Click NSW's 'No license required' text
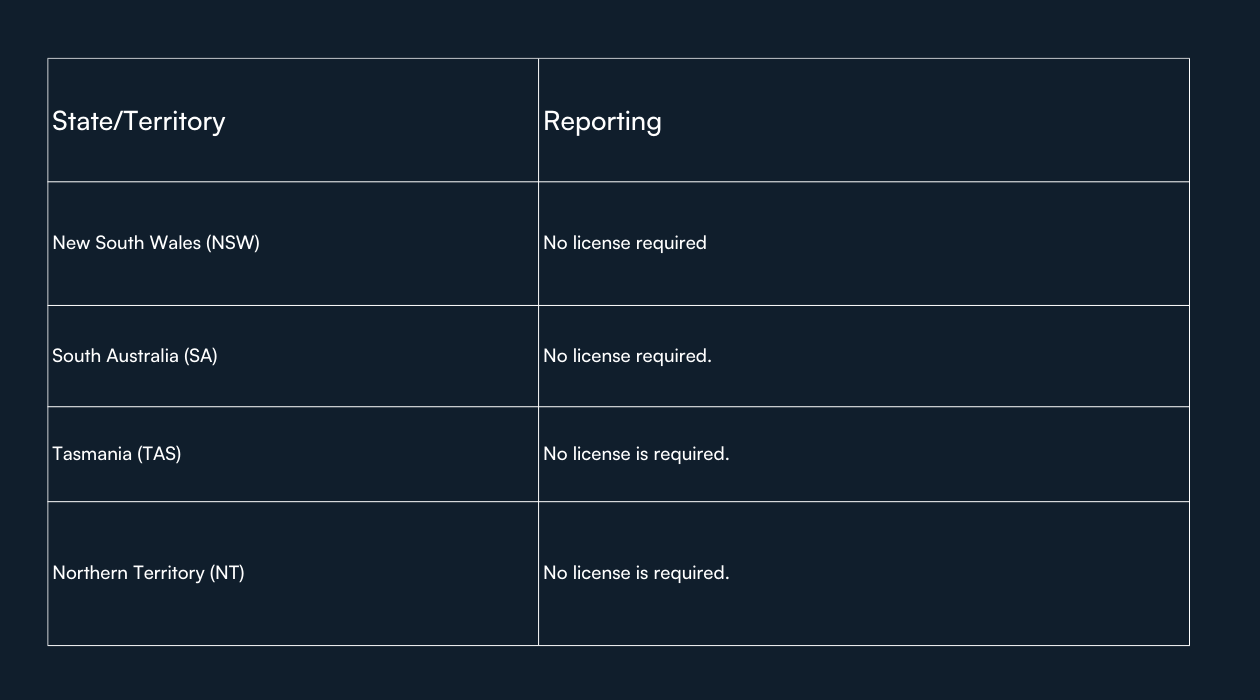This screenshot has height=700, width=1260. coord(625,243)
